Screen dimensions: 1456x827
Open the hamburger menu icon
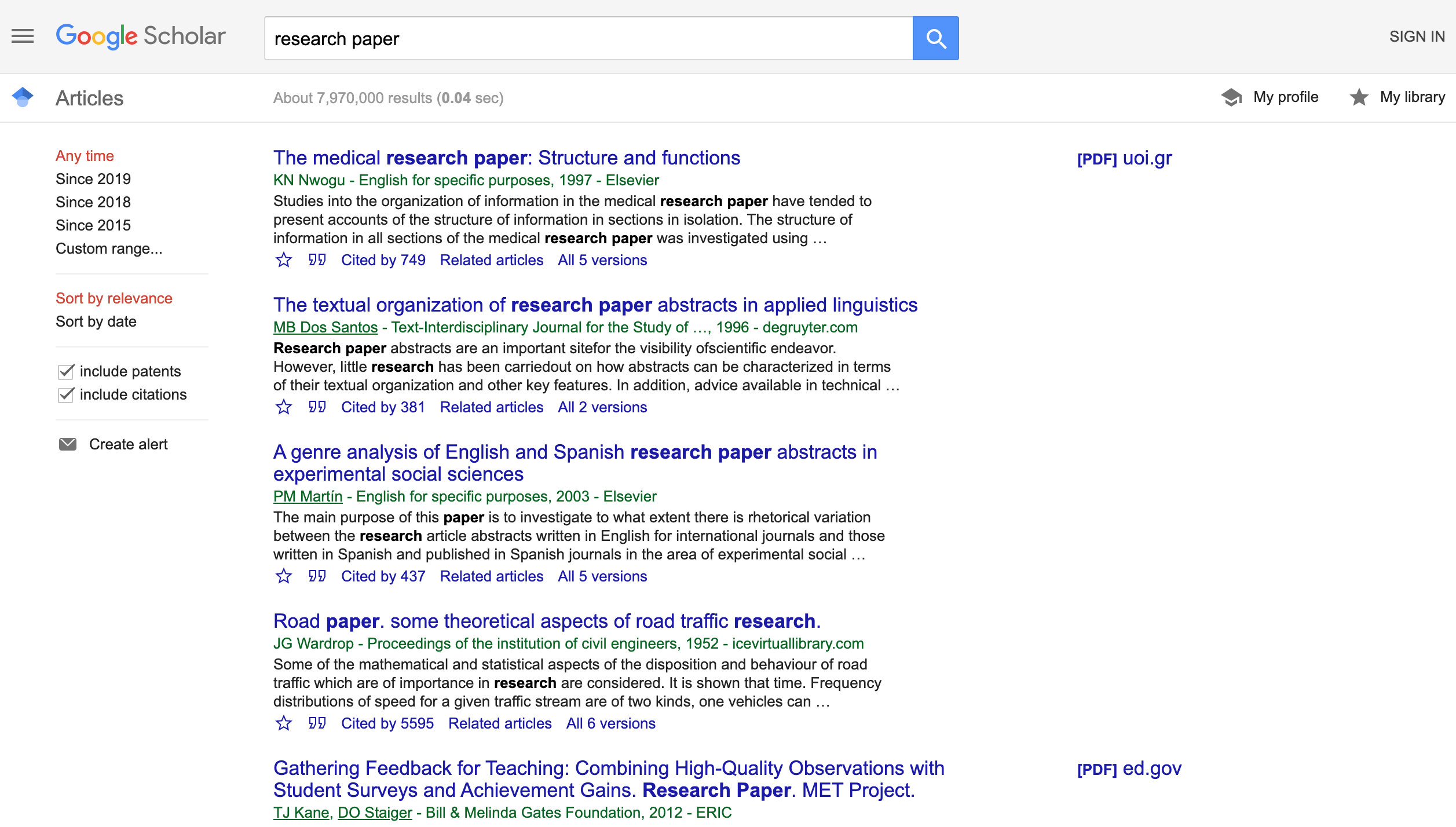(x=23, y=36)
